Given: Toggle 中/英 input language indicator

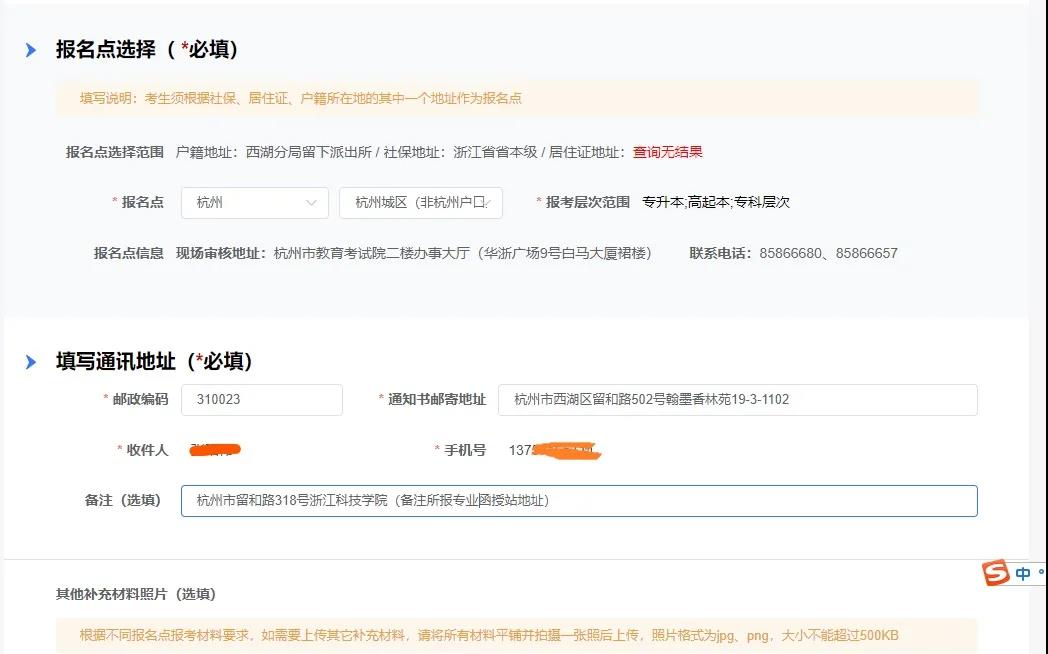Looking at the screenshot, I should pos(1025,573).
